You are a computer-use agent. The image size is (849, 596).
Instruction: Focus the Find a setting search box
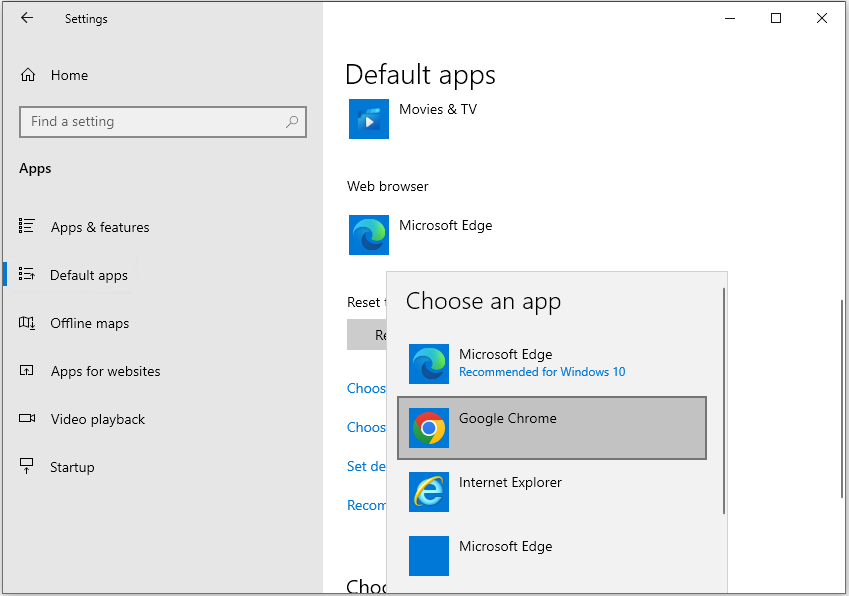[x=162, y=122]
